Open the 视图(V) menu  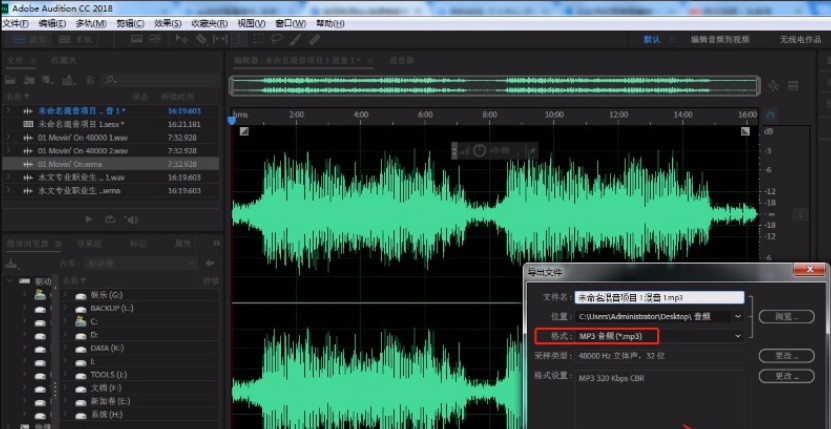pyautogui.click(x=251, y=23)
